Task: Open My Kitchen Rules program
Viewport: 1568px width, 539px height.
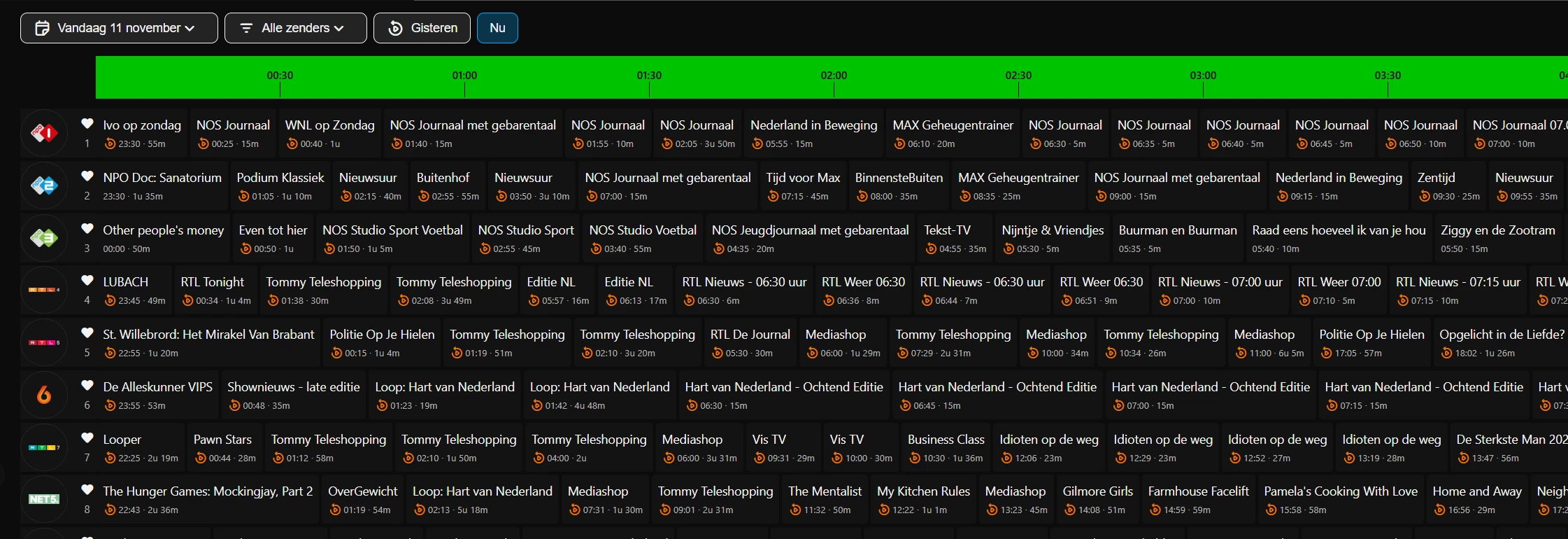Action: pyautogui.click(x=923, y=500)
